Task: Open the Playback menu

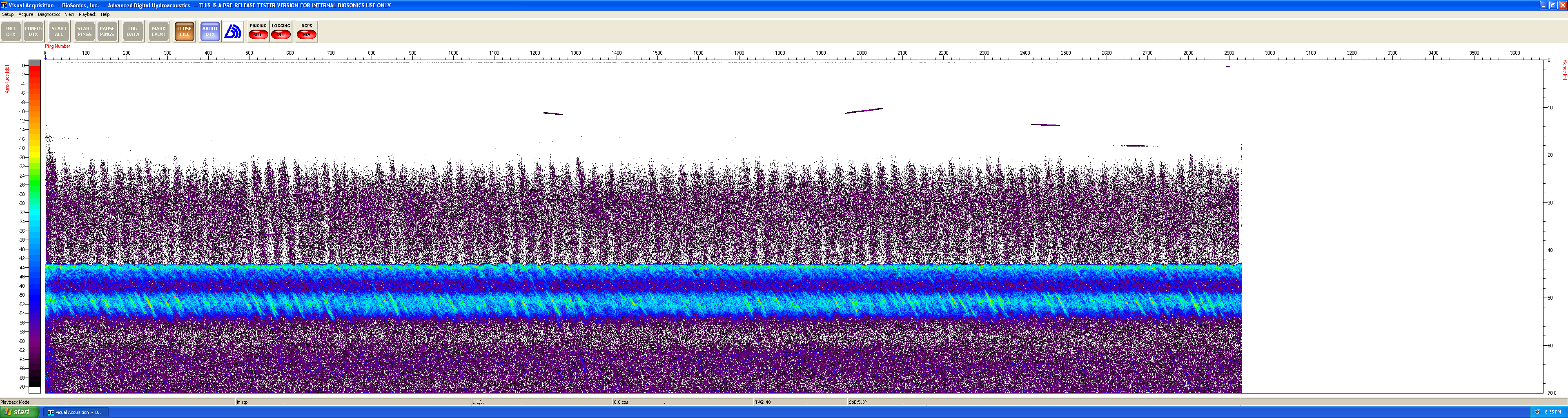Action: [x=87, y=14]
